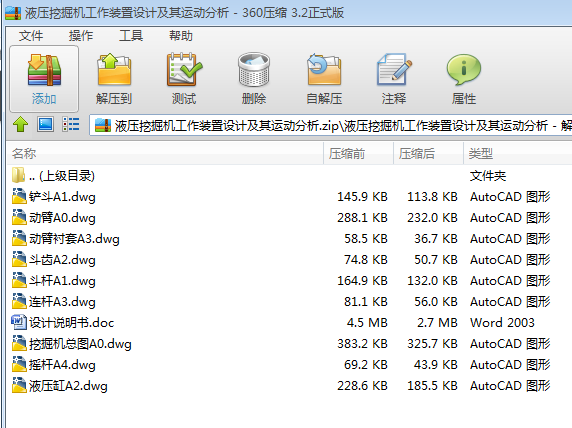Click the Word 2003 type cell
Screen dimensions: 572x428
(x=502, y=323)
